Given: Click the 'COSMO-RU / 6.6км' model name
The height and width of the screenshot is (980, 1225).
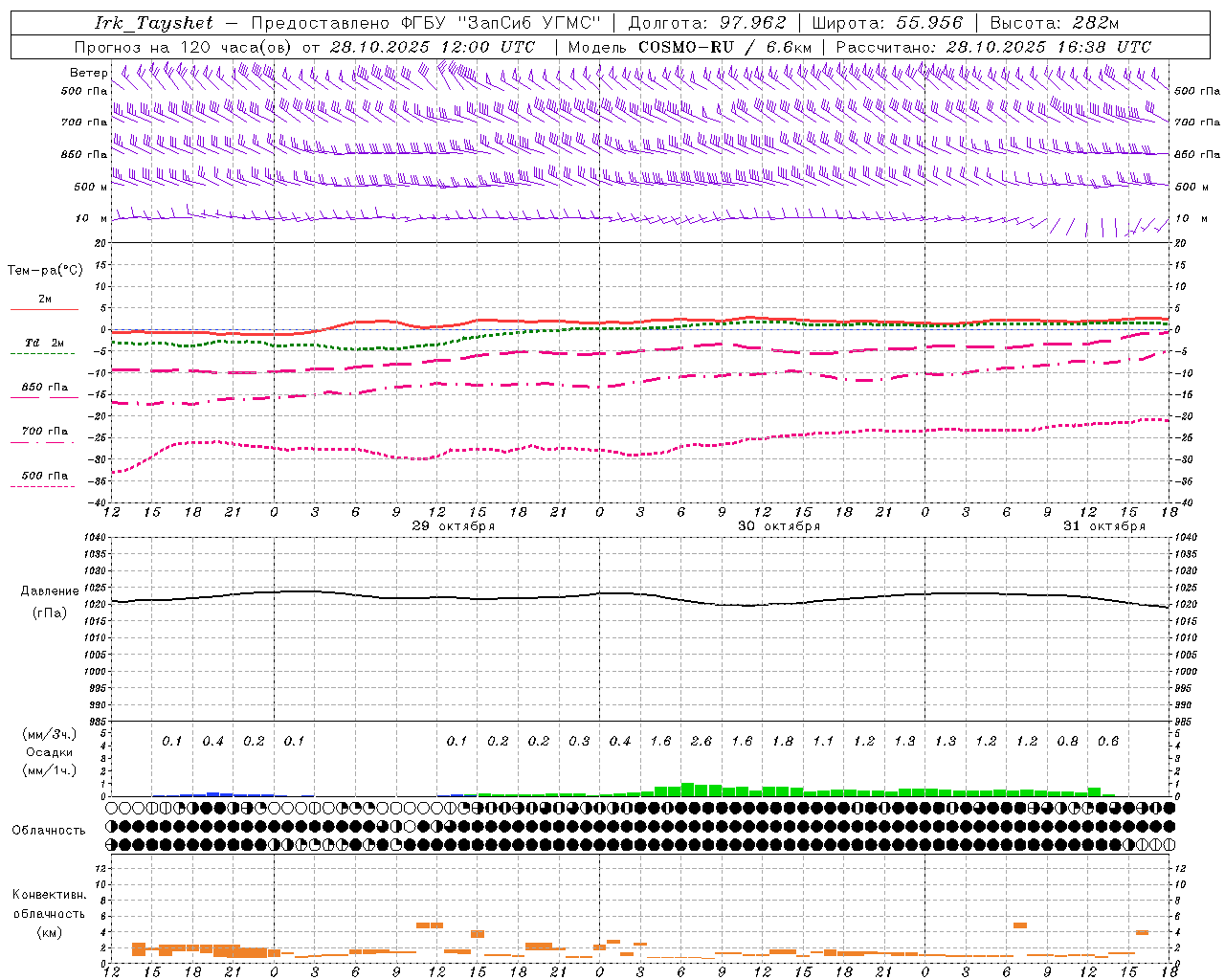Looking at the screenshot, I should (x=725, y=47).
